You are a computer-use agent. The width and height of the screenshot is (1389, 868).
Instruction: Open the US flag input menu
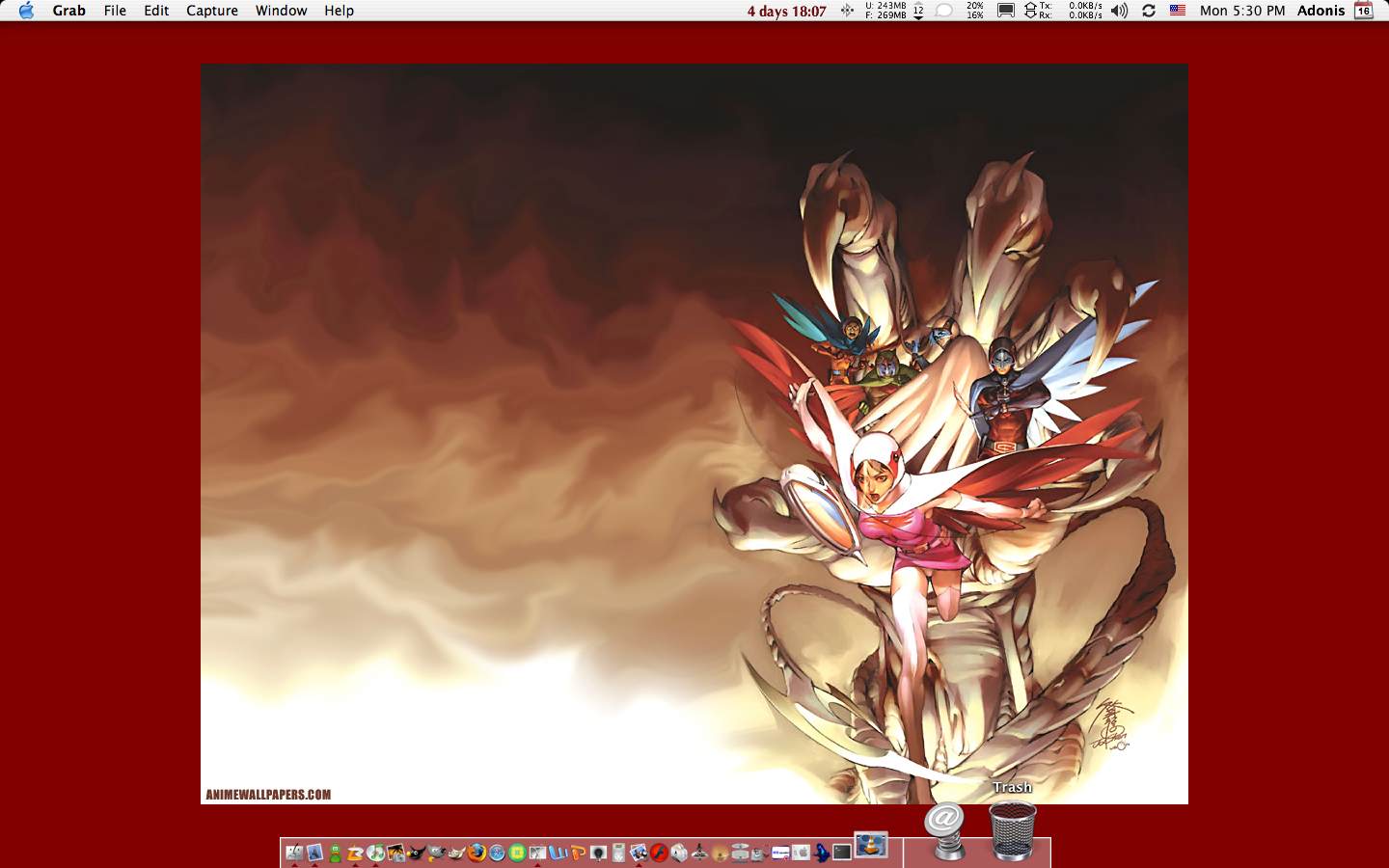[x=1178, y=11]
